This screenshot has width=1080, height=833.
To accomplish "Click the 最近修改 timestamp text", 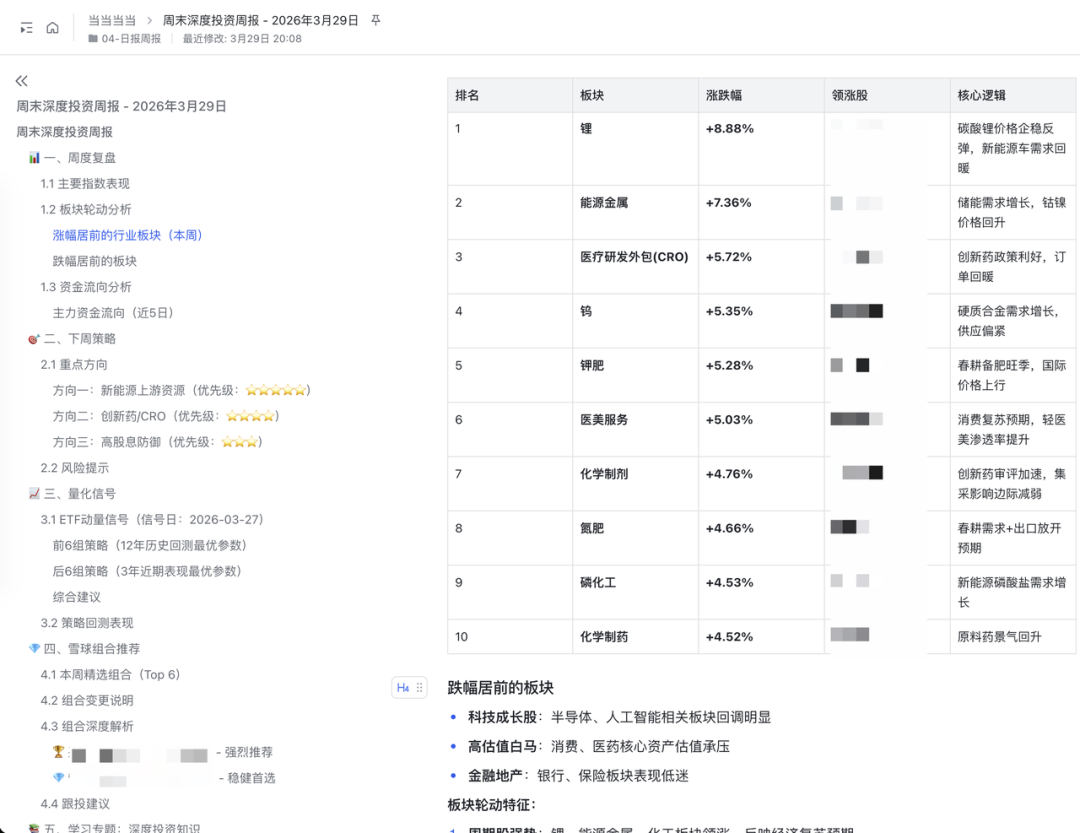I will click(x=242, y=39).
